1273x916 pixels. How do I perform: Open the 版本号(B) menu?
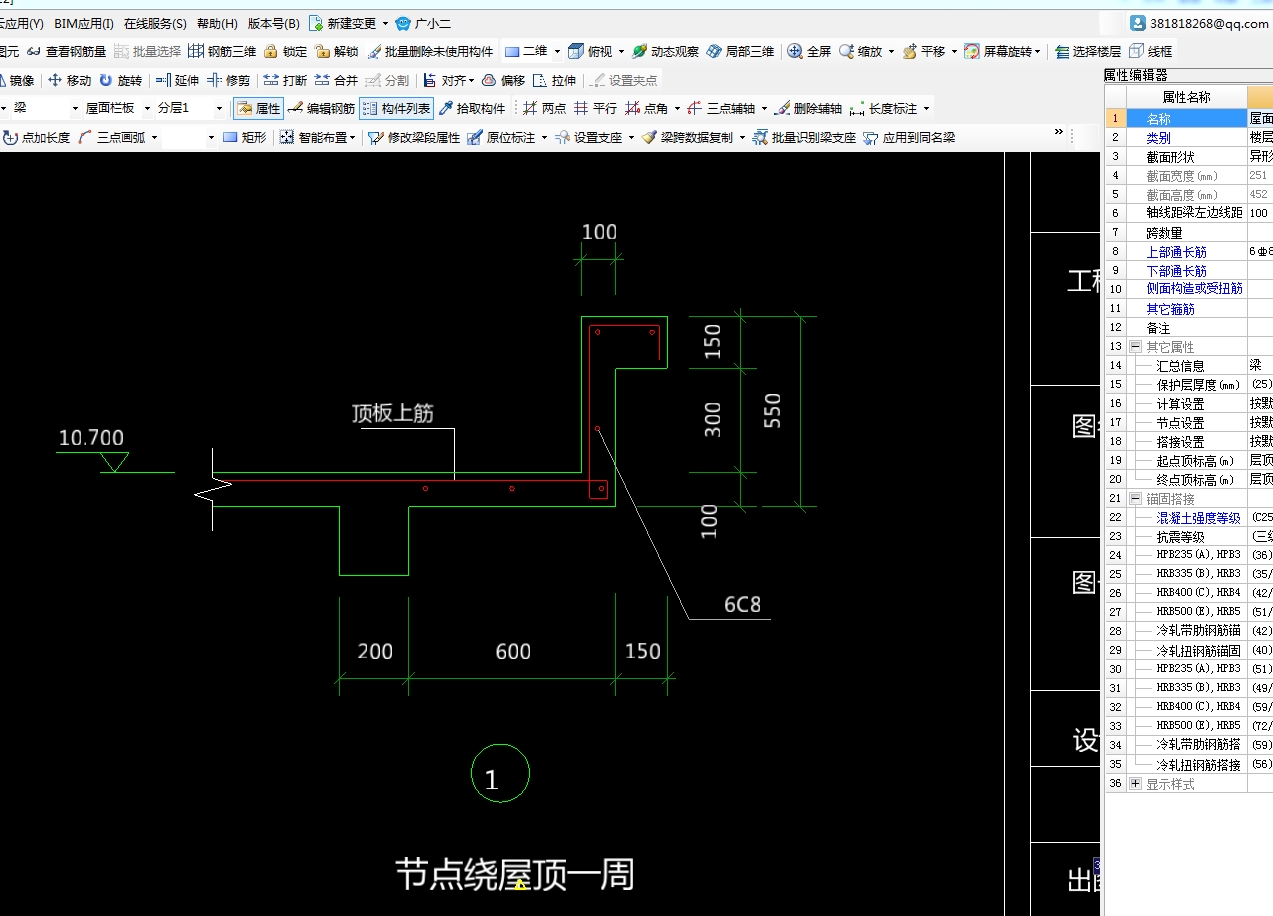pos(273,23)
